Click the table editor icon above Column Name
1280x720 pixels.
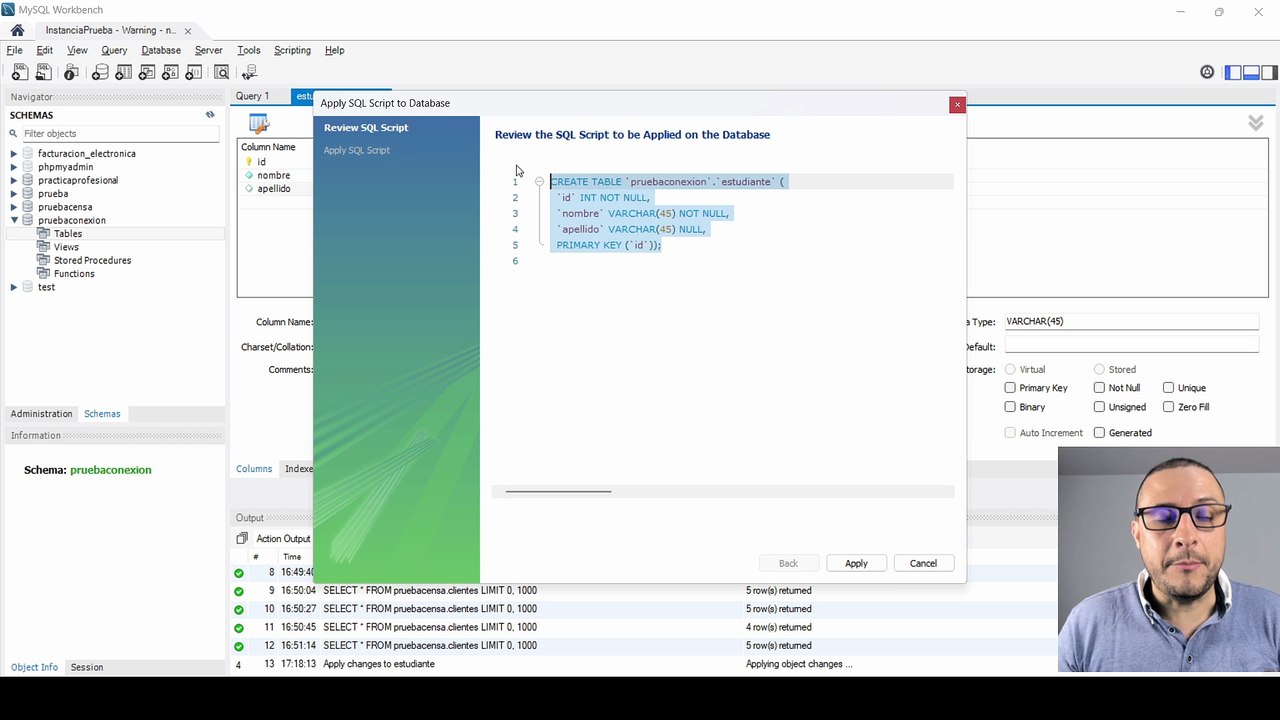259,124
